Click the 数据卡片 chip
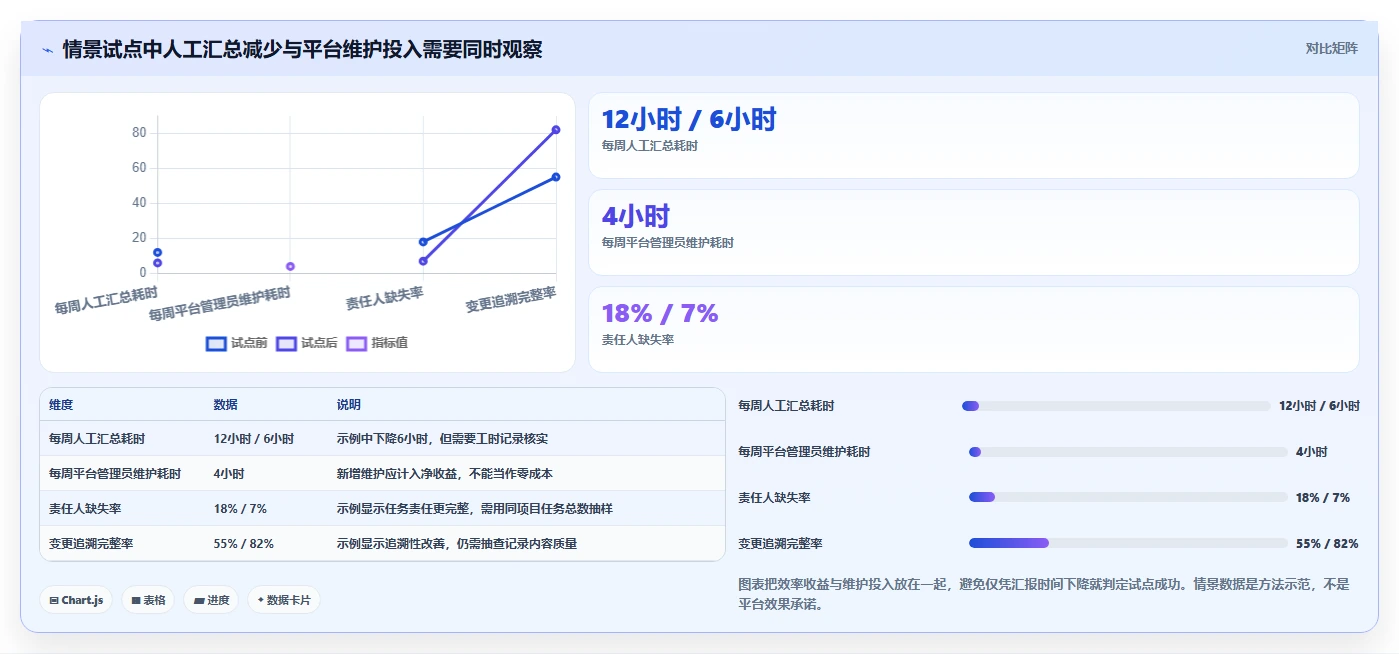This screenshot has height=654, width=1399. point(284,600)
